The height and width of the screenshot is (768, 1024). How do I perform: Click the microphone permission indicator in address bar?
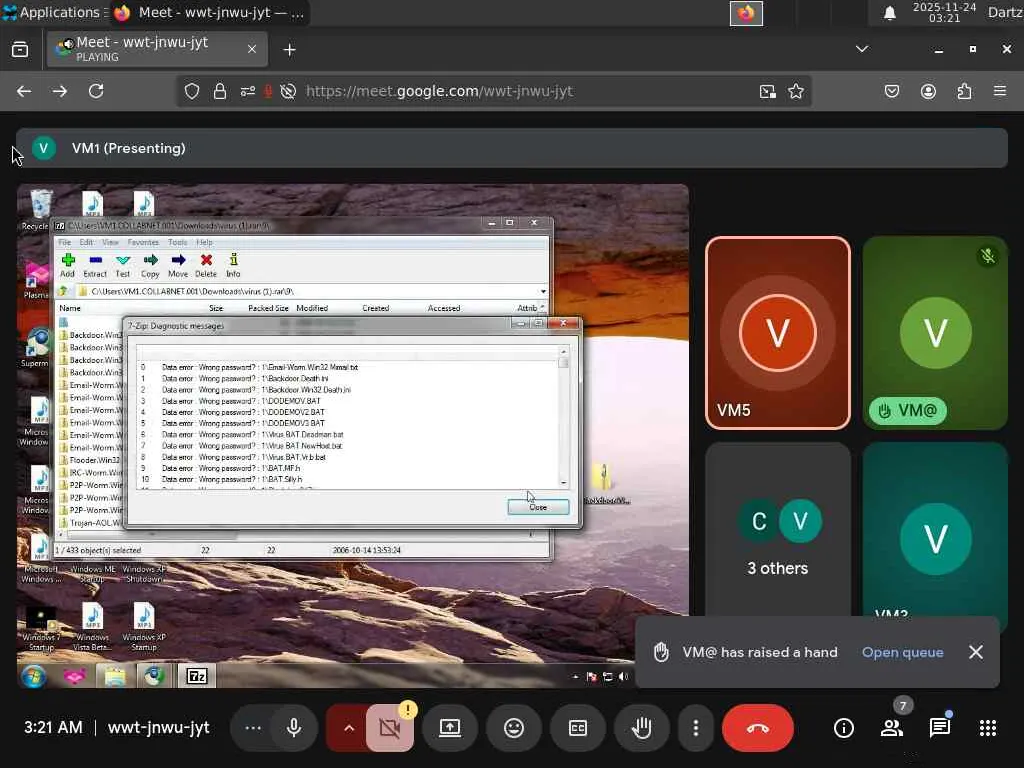click(x=268, y=91)
